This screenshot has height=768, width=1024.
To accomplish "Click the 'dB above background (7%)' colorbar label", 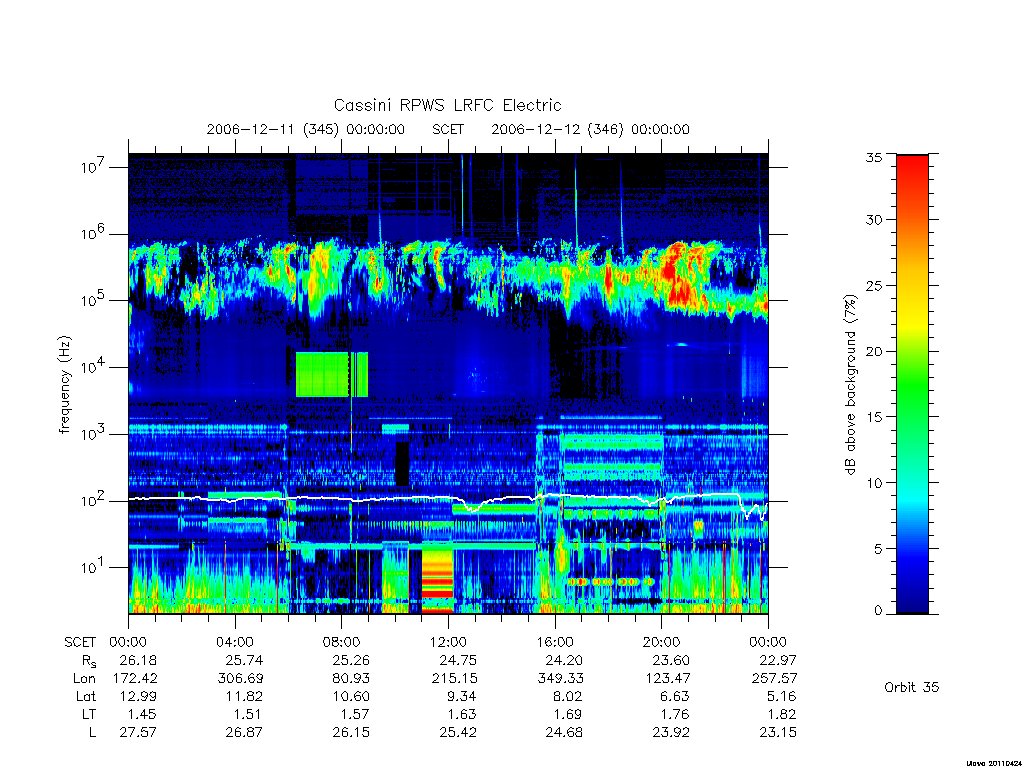I will point(850,385).
